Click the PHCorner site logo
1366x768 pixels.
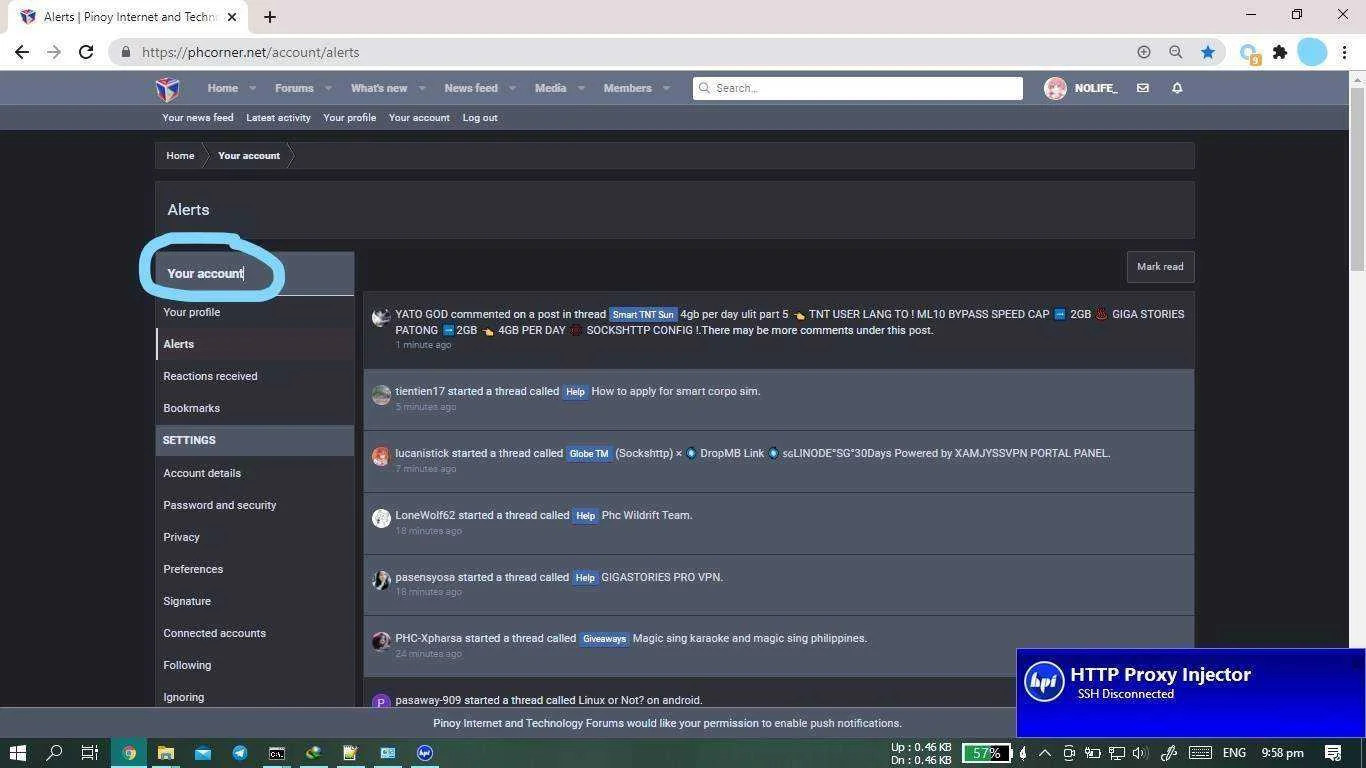(168, 88)
